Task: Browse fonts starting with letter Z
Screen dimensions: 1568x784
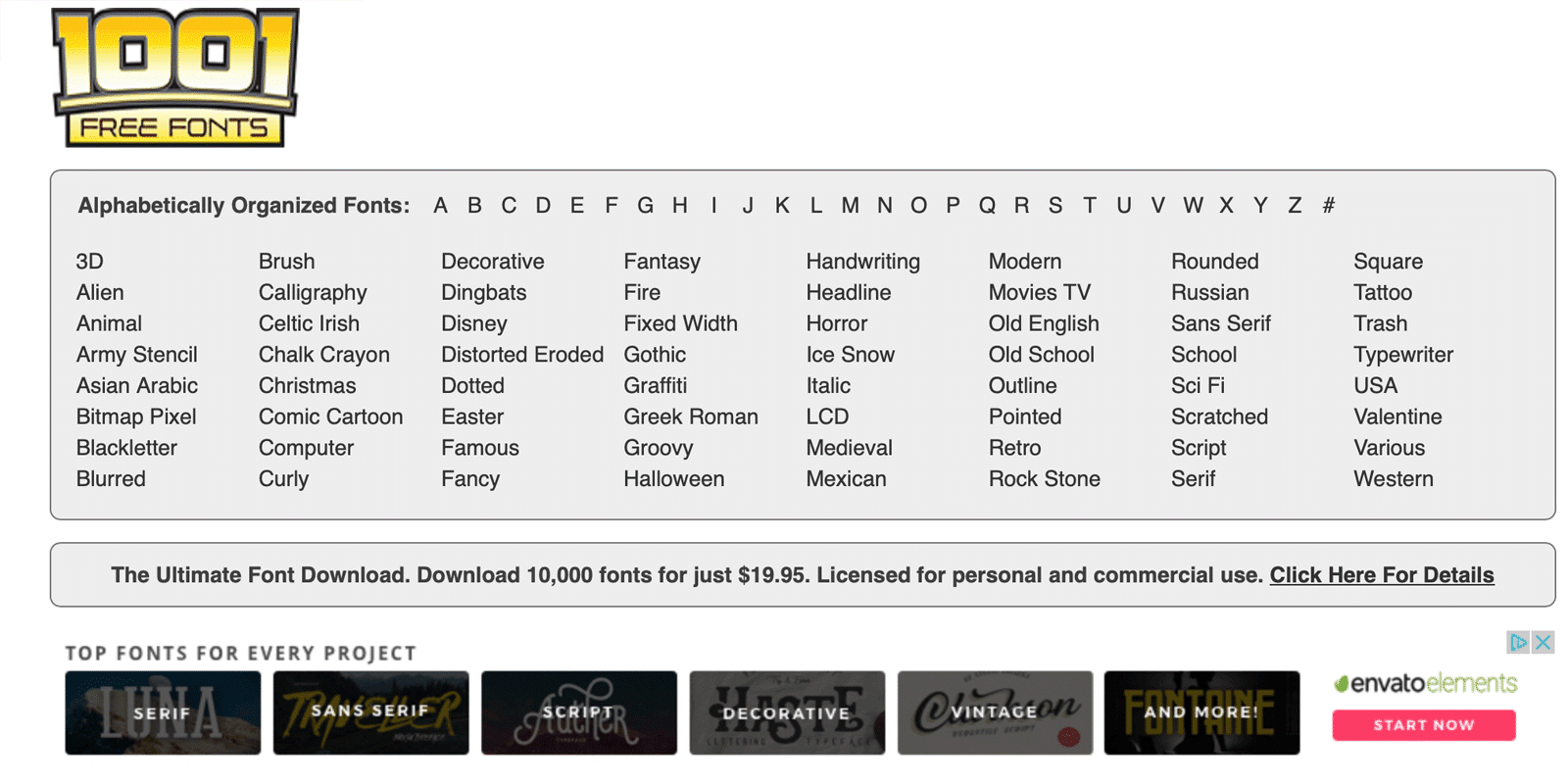Action: [1295, 206]
